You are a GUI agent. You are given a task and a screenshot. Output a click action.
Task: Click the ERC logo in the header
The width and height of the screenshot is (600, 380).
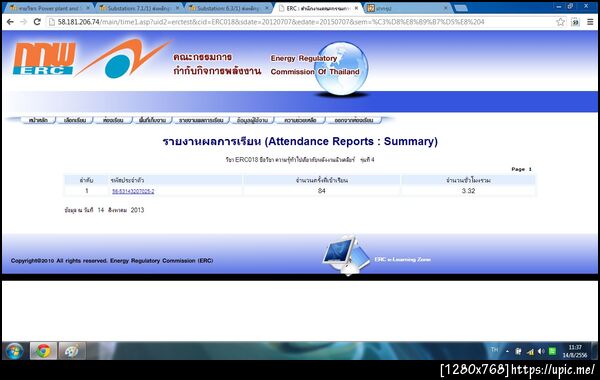44,58
